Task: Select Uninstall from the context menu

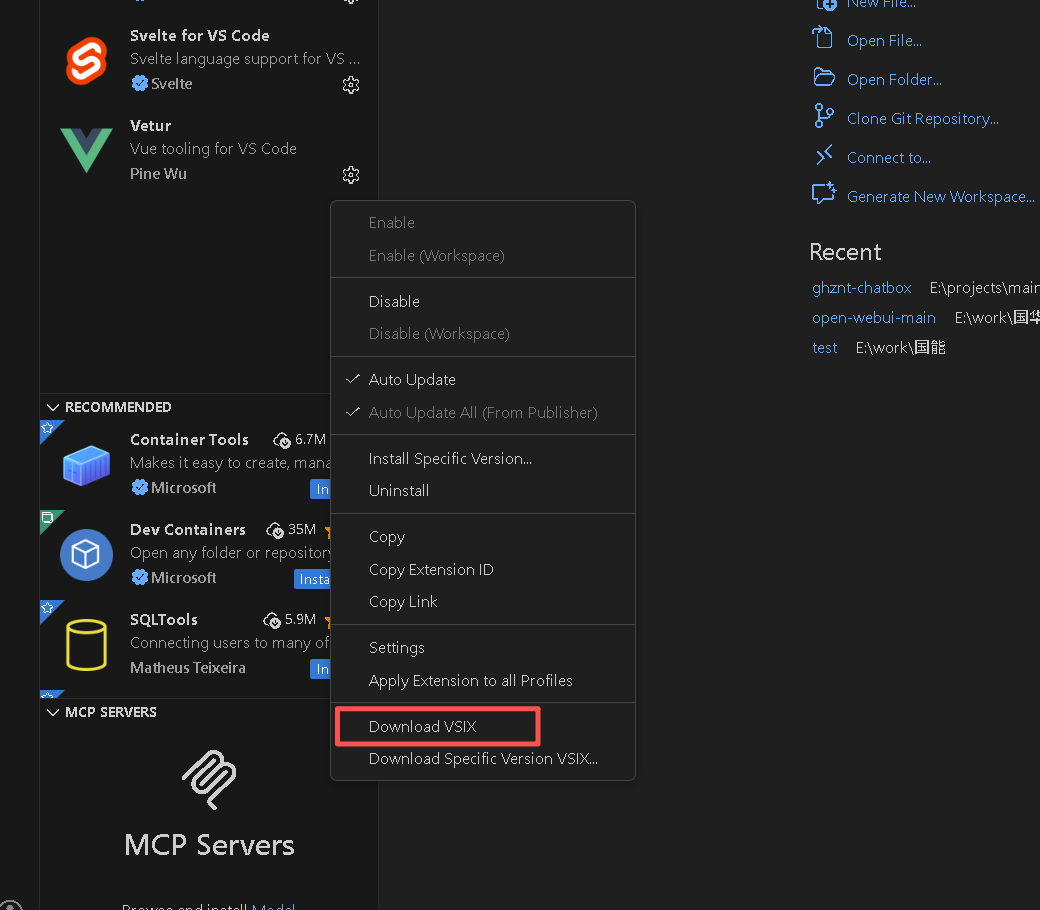Action: pyautogui.click(x=483, y=491)
